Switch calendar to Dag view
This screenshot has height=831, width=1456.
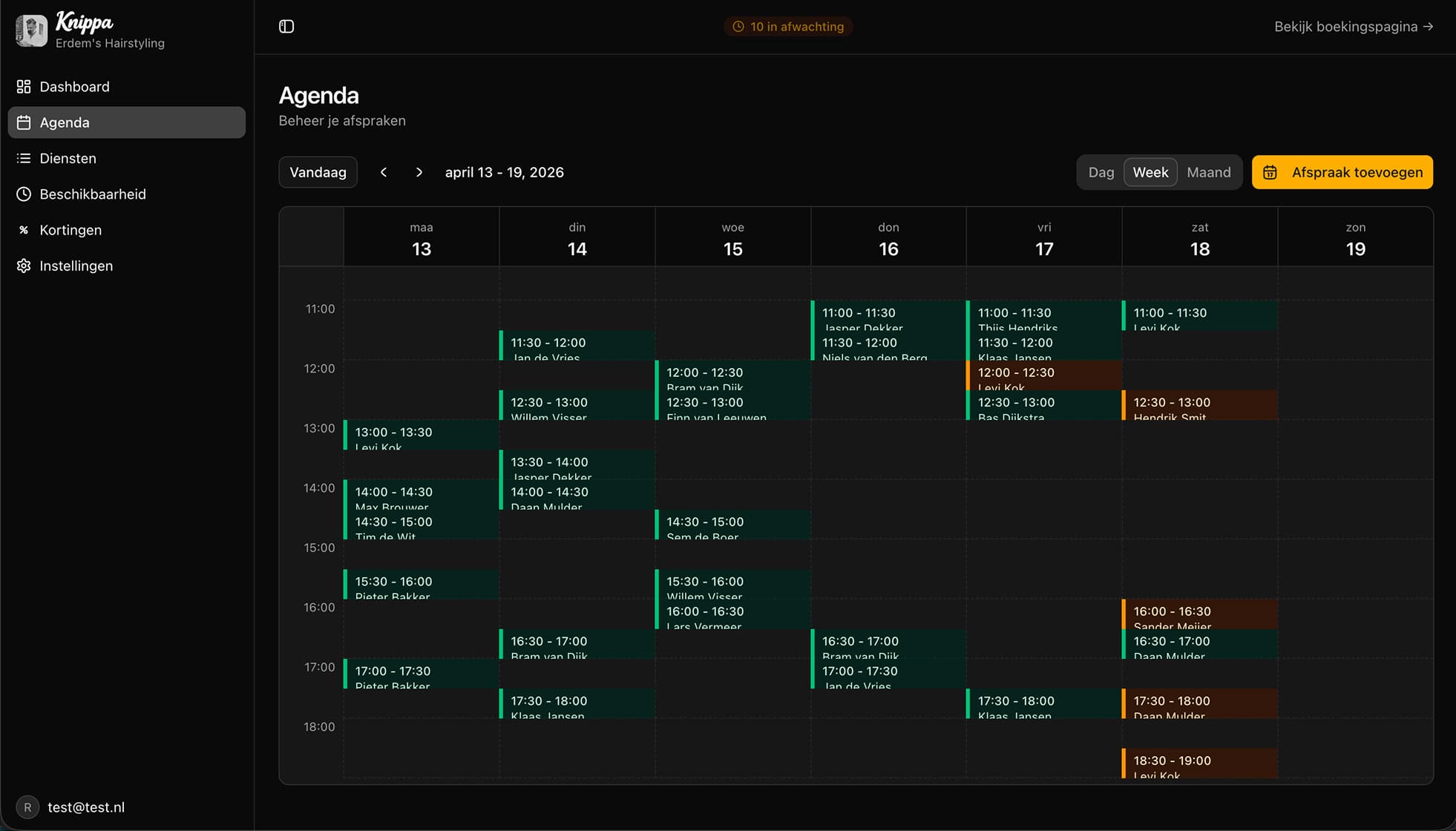(1101, 172)
